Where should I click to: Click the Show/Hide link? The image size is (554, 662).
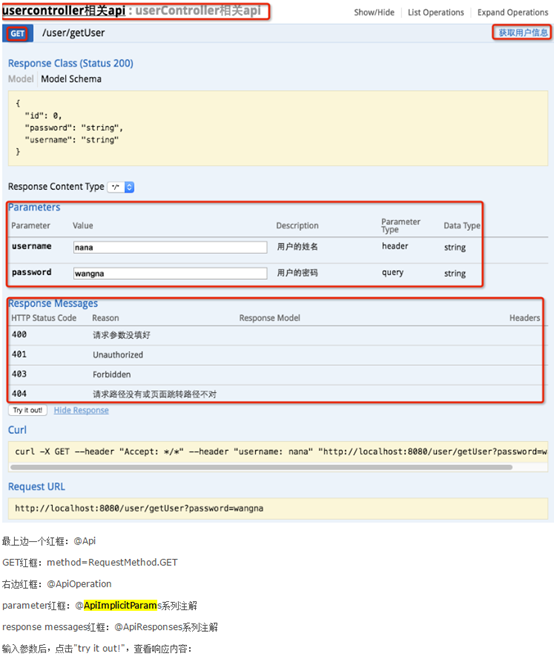point(374,13)
